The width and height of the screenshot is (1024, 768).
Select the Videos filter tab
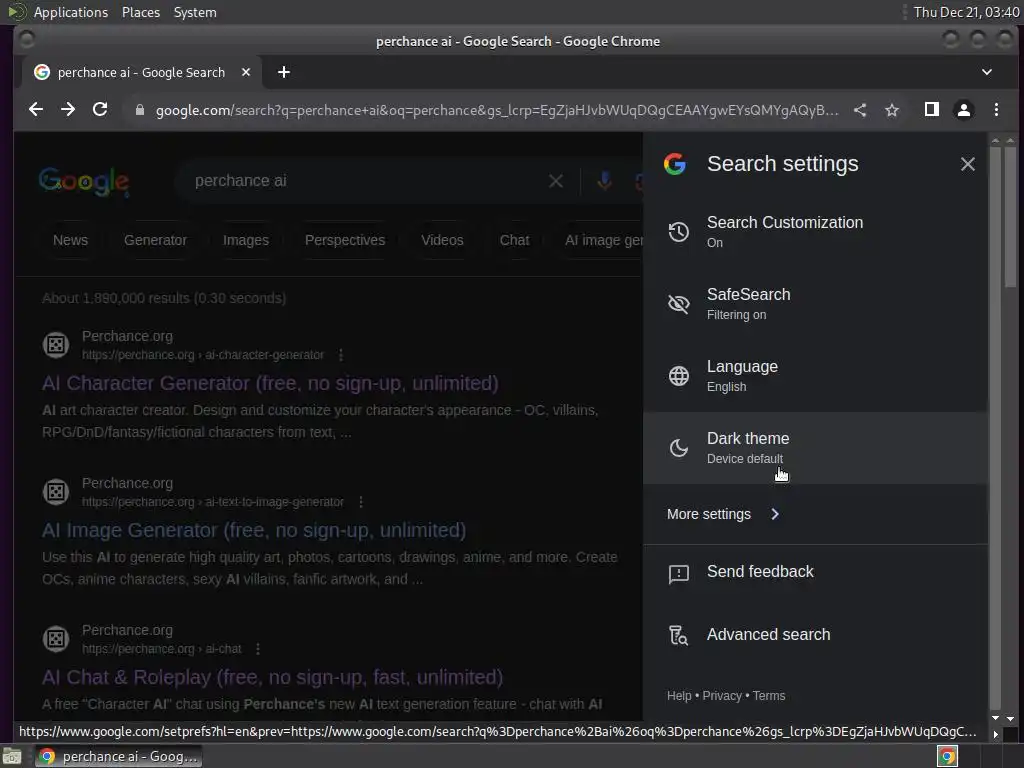(442, 240)
